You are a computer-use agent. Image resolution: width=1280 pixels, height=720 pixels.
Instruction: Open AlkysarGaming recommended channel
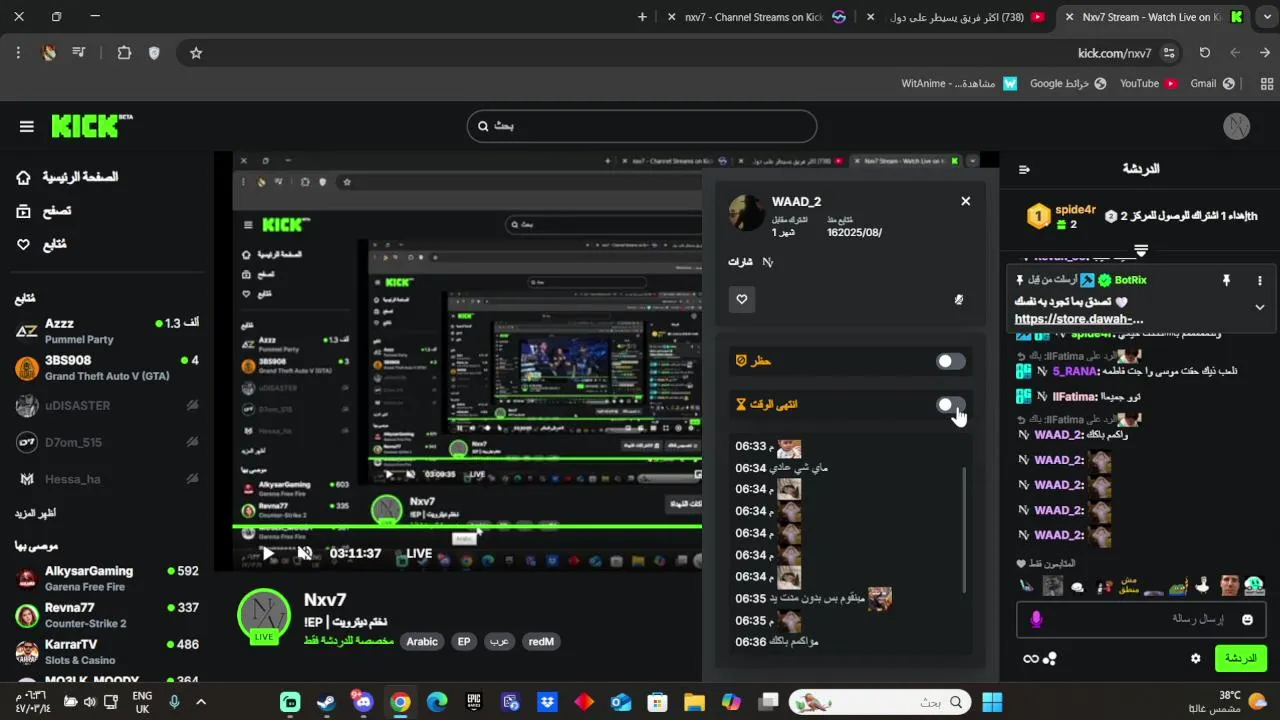tap(107, 578)
